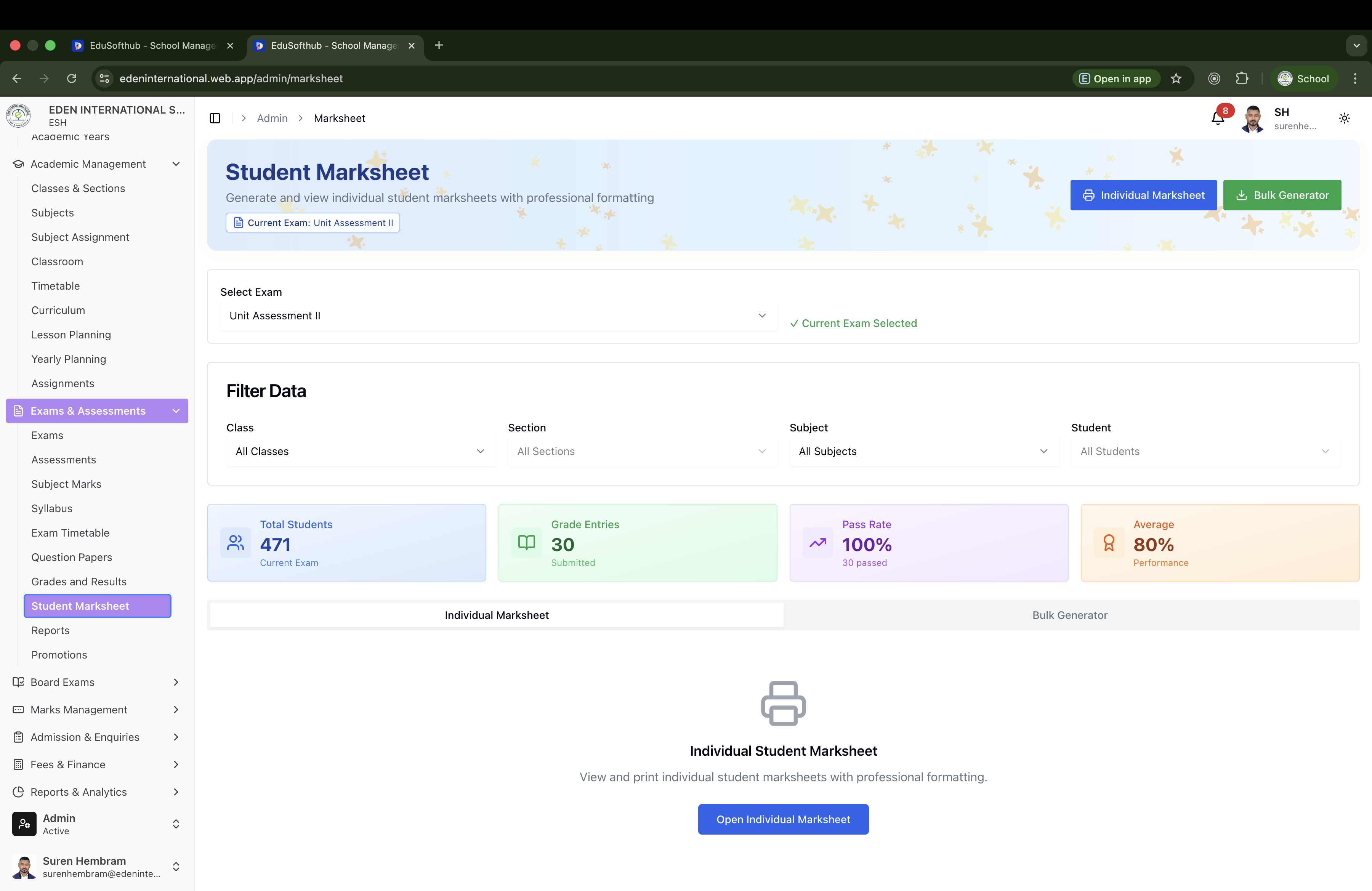
Task: Open the notifications bell with 8 alerts
Action: coord(1218,118)
